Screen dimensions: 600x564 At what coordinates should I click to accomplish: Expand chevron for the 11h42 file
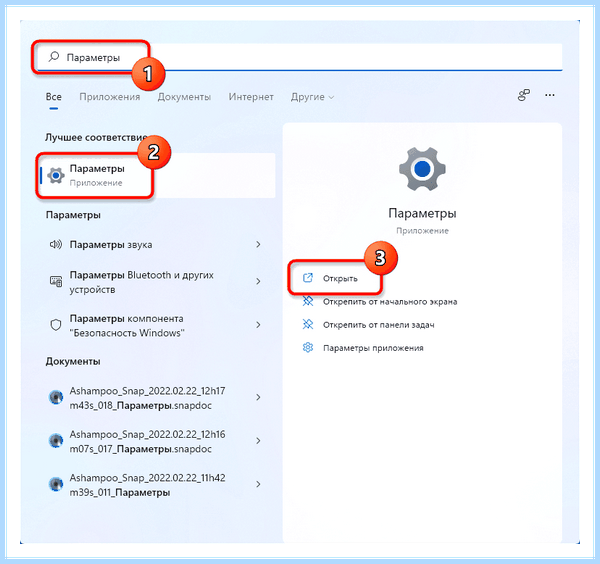258,484
